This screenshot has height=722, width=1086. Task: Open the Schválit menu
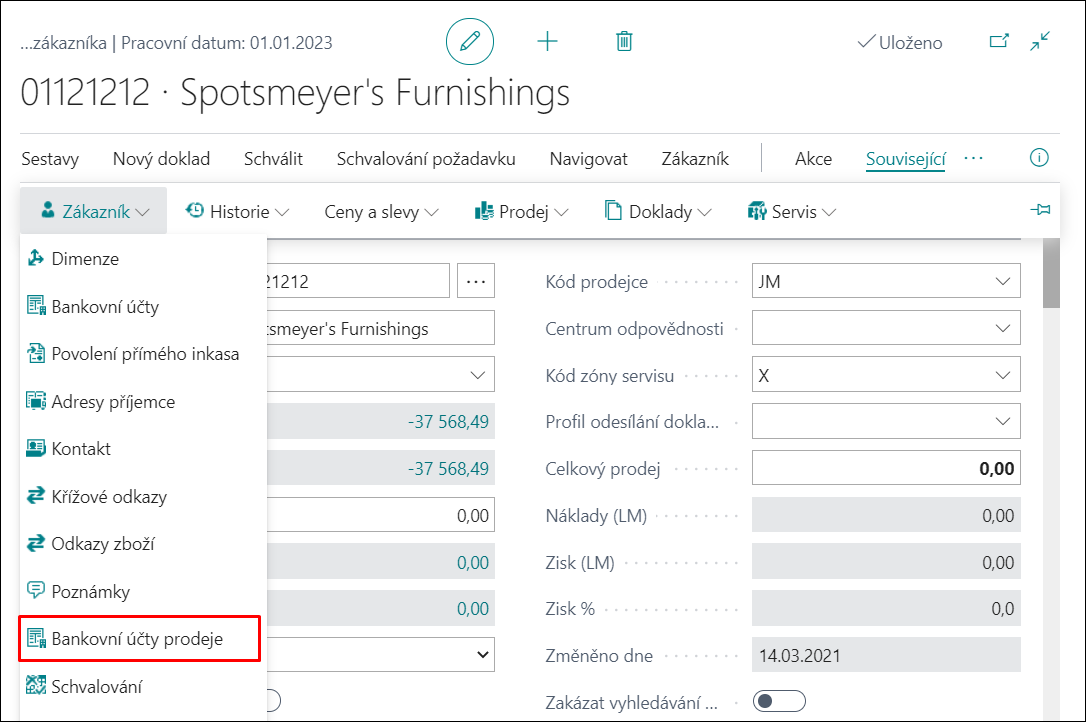pos(273,159)
